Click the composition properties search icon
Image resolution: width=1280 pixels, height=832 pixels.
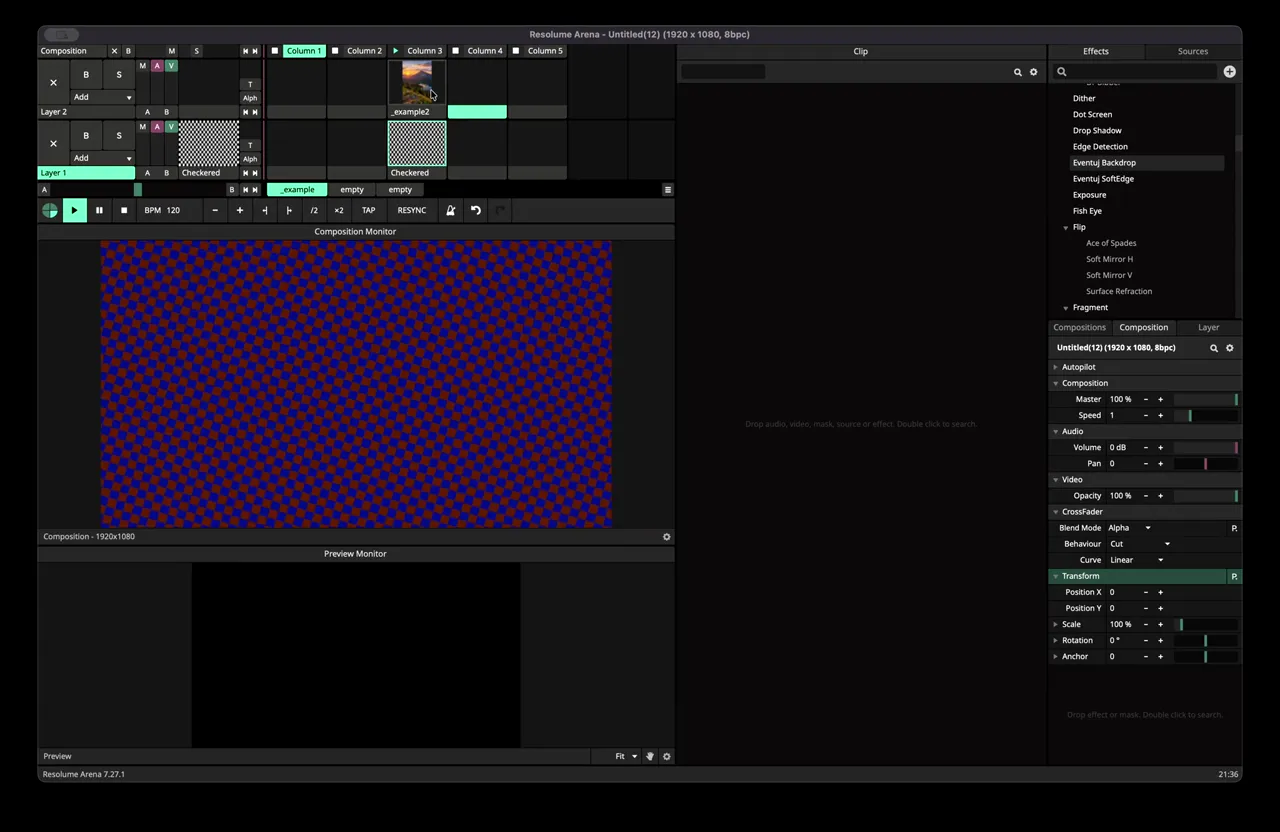1214,348
